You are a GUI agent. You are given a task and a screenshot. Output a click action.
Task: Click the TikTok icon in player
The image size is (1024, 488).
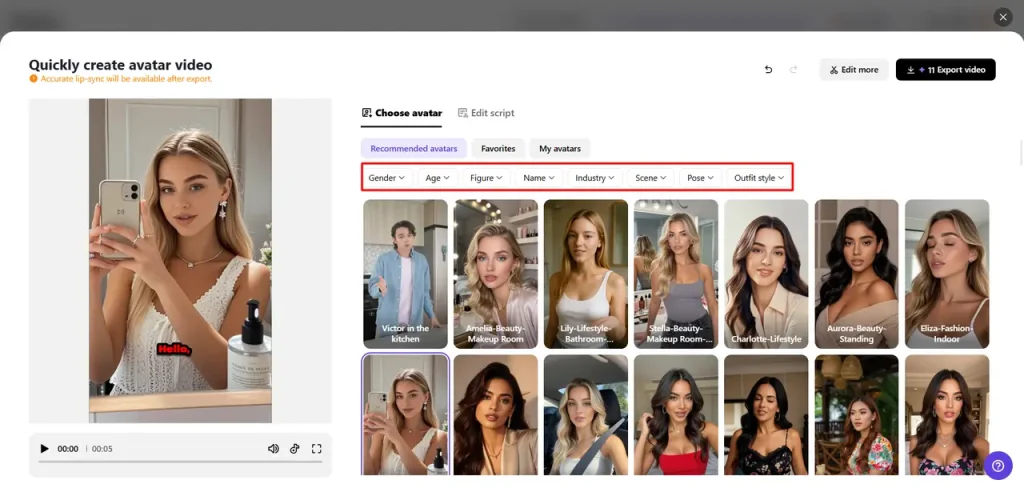(295, 449)
